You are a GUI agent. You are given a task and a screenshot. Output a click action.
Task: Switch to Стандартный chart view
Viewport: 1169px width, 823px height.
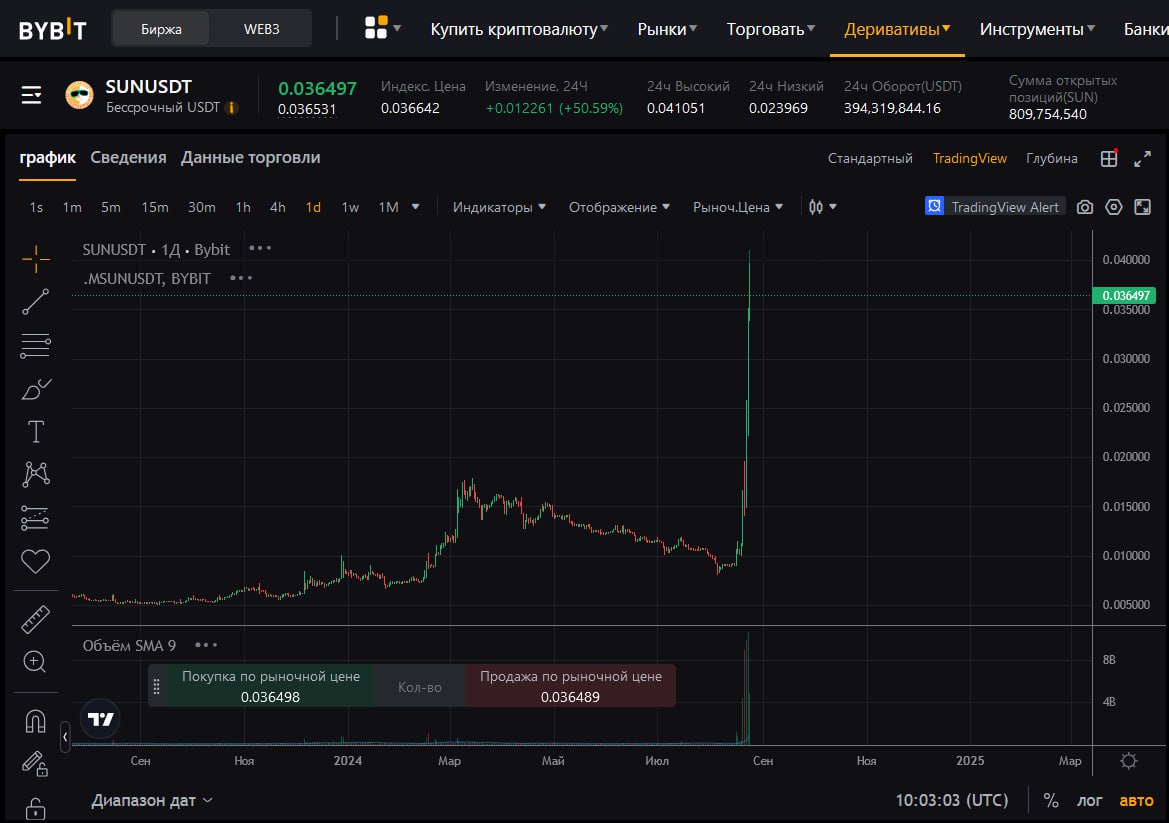(870, 158)
